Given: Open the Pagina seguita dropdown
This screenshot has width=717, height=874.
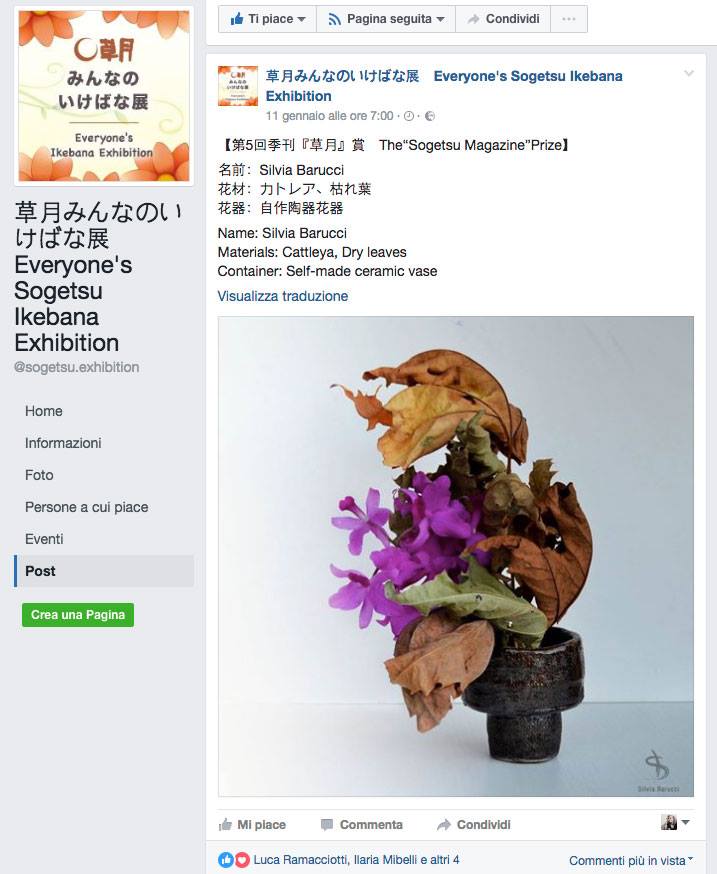Looking at the screenshot, I should pyautogui.click(x=386, y=19).
